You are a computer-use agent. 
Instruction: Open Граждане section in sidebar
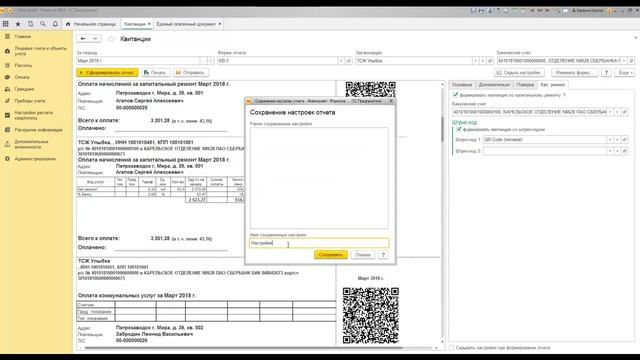(24, 89)
